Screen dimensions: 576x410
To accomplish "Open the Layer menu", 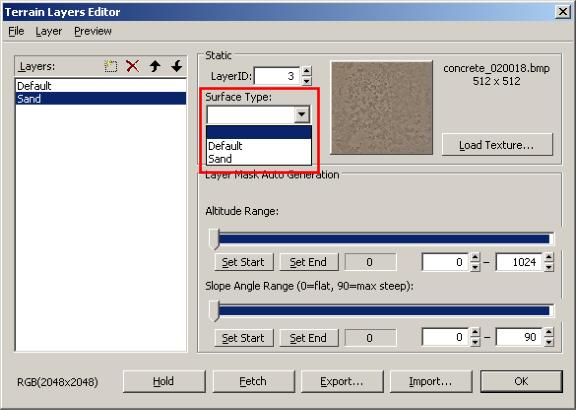I will [x=48, y=31].
